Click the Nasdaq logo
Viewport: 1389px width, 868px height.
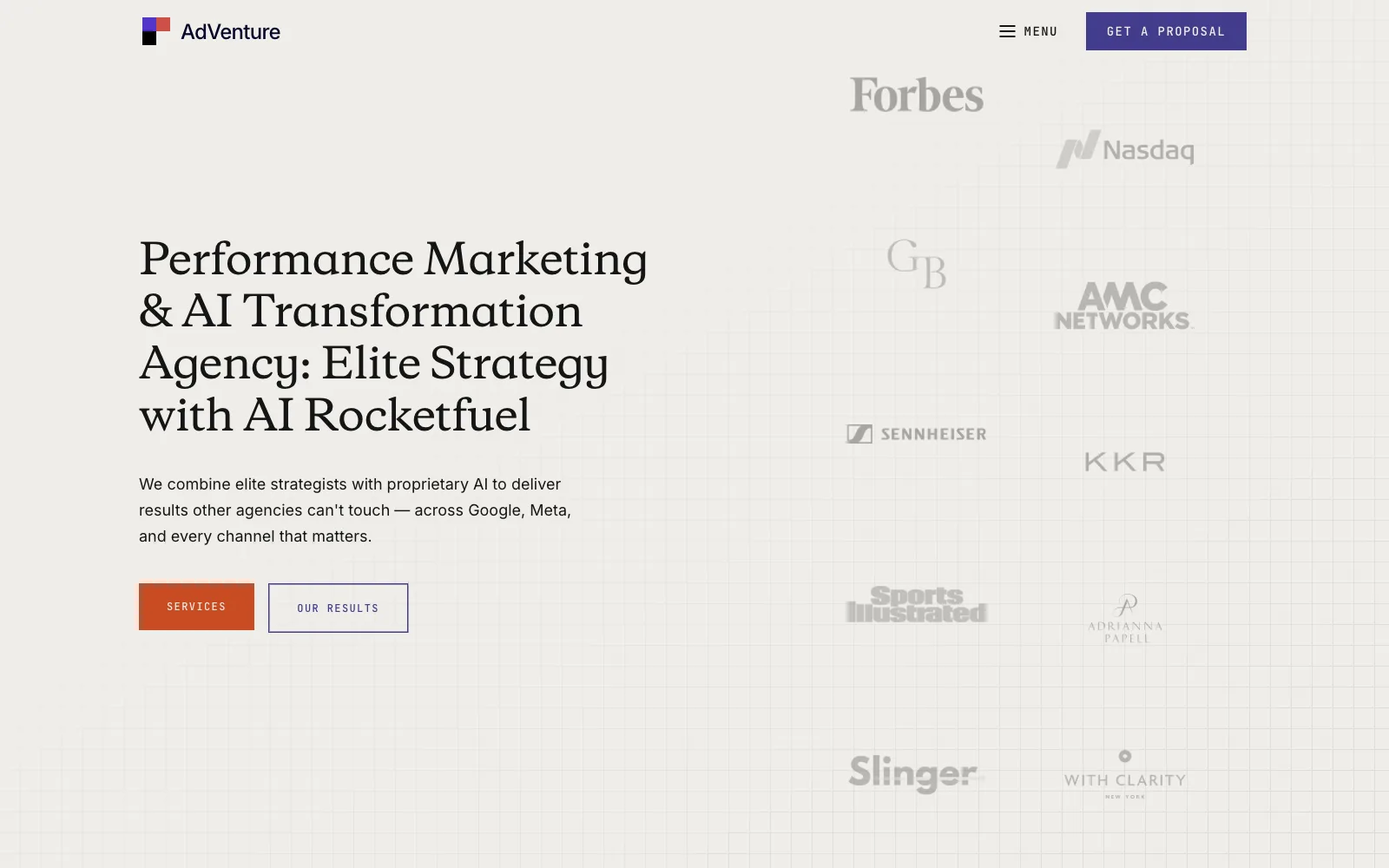click(1125, 149)
